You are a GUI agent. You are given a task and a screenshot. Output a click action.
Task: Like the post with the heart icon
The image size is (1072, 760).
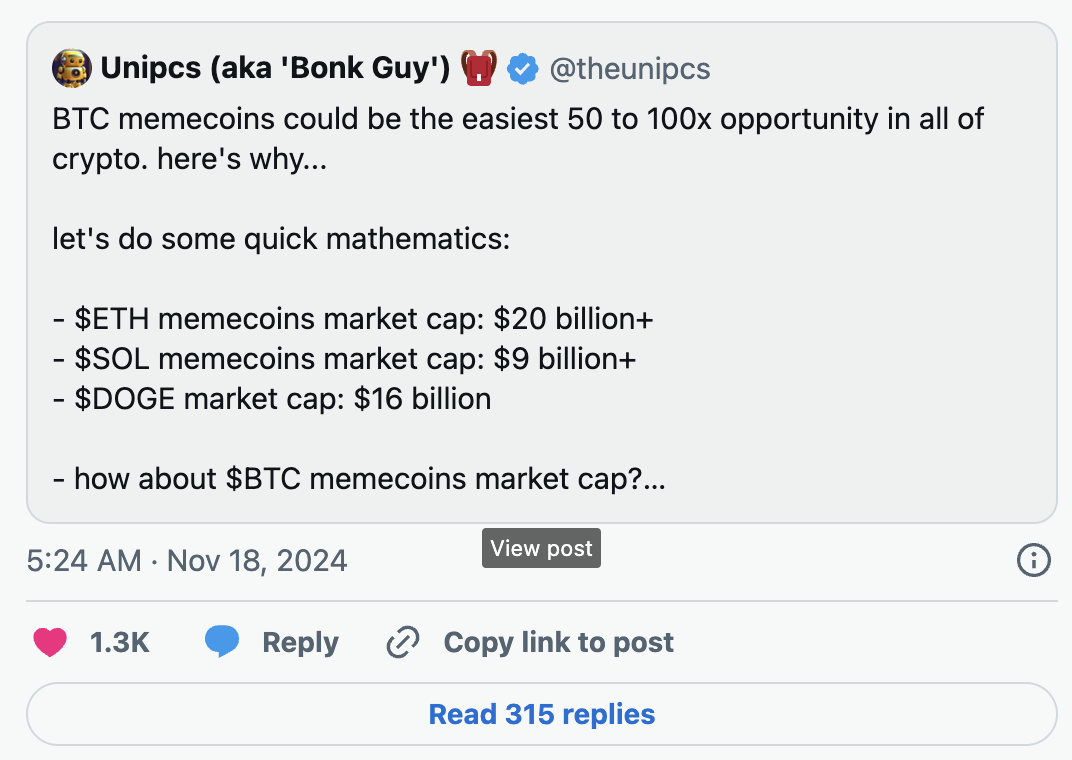pyautogui.click(x=50, y=642)
